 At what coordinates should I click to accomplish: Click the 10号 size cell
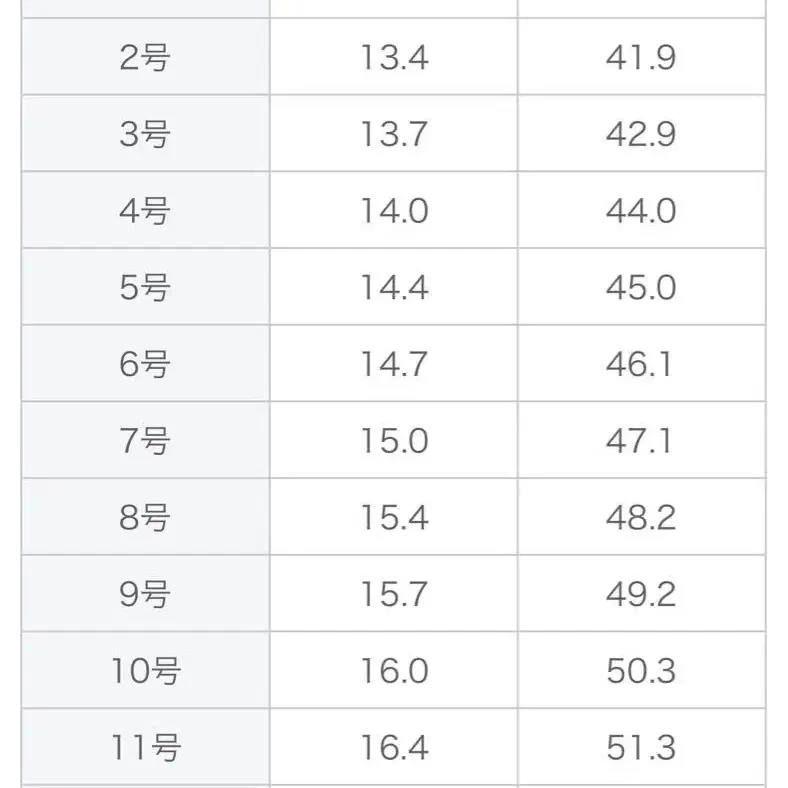pyautogui.click(x=145, y=671)
